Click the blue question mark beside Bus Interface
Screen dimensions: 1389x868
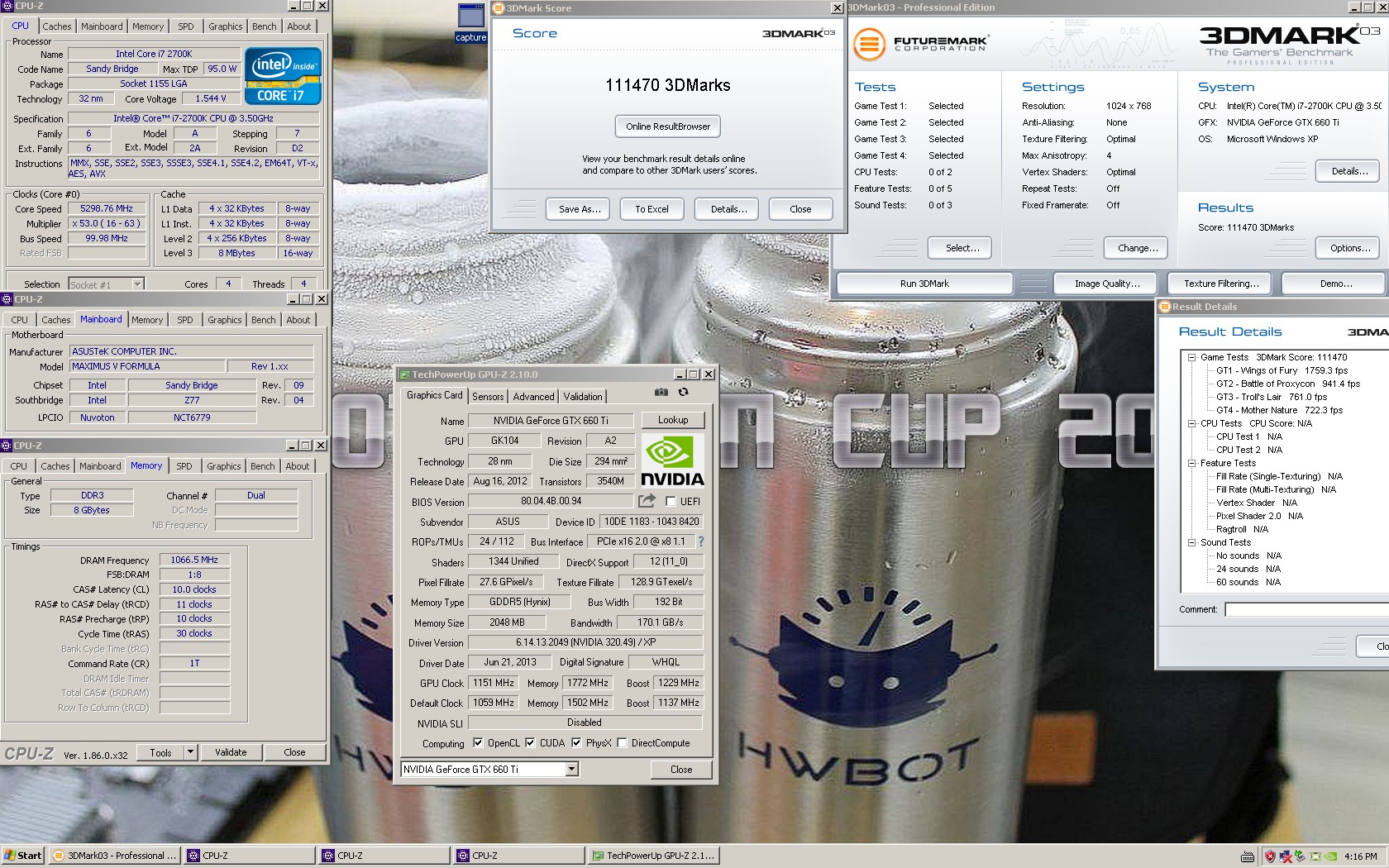[x=701, y=541]
